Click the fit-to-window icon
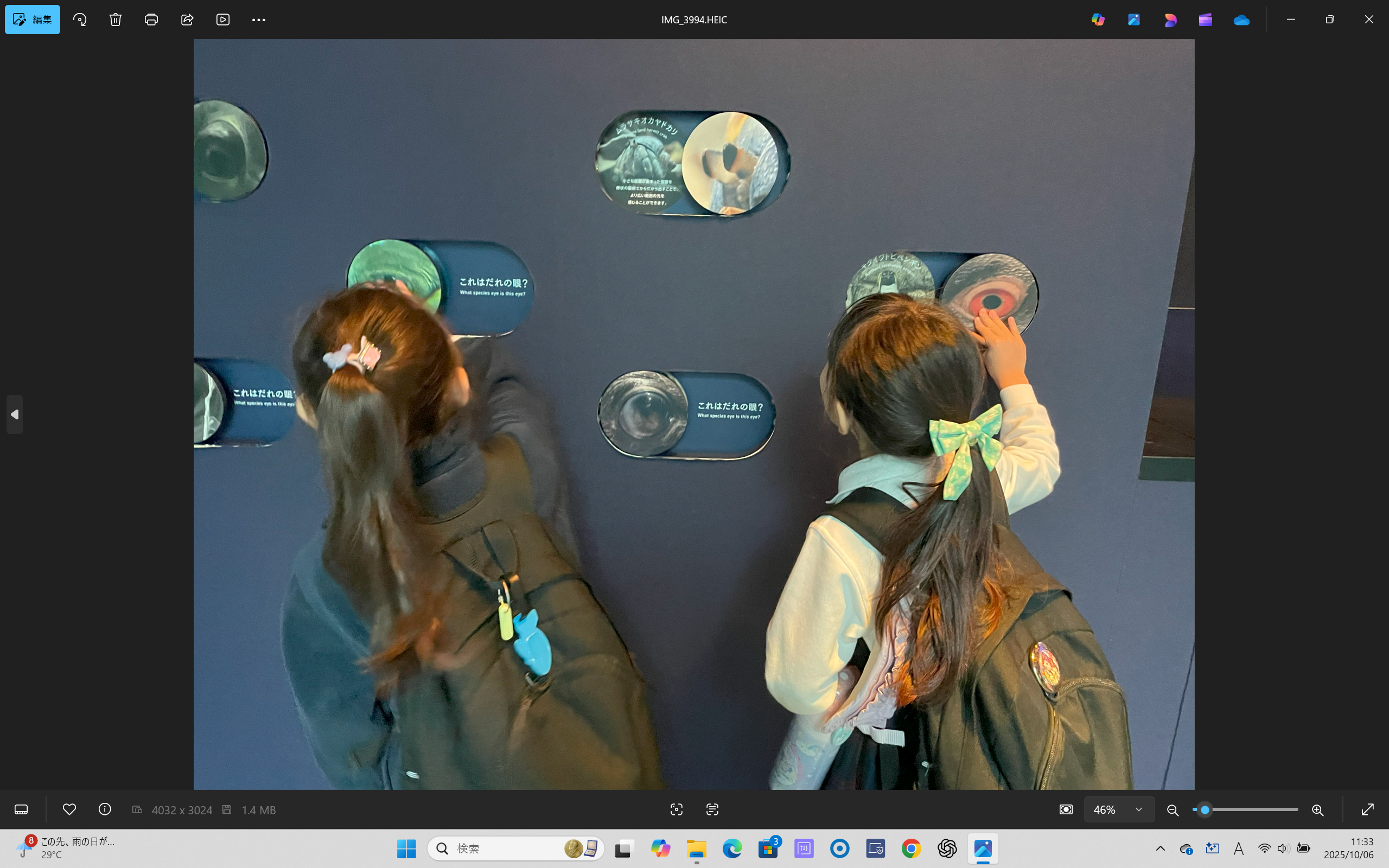1389x868 pixels. click(x=1066, y=809)
